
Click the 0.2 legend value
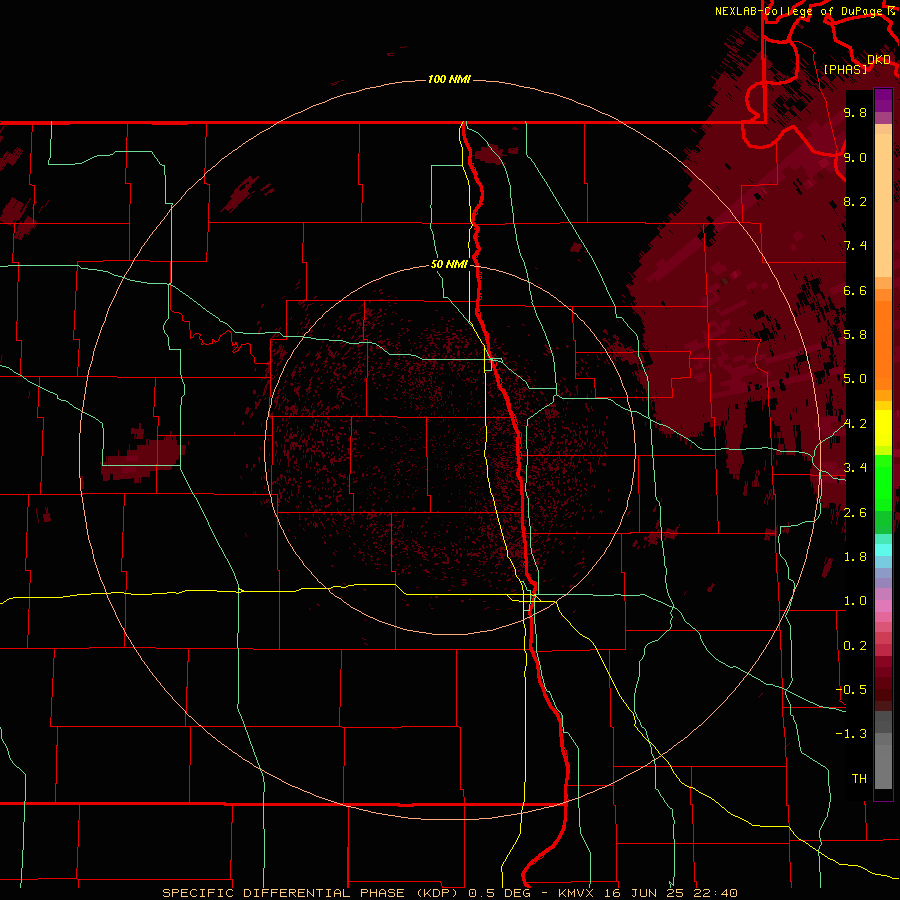[855, 646]
